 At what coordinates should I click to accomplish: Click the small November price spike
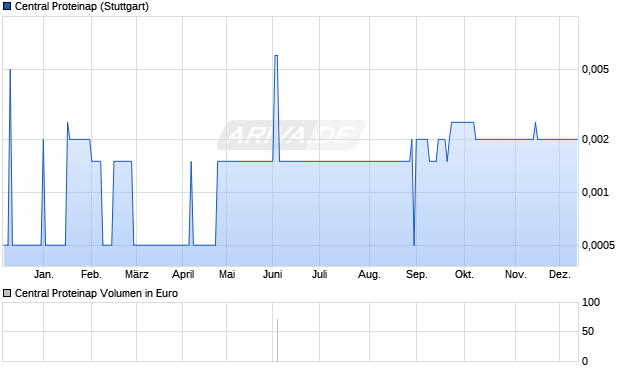[535, 123]
